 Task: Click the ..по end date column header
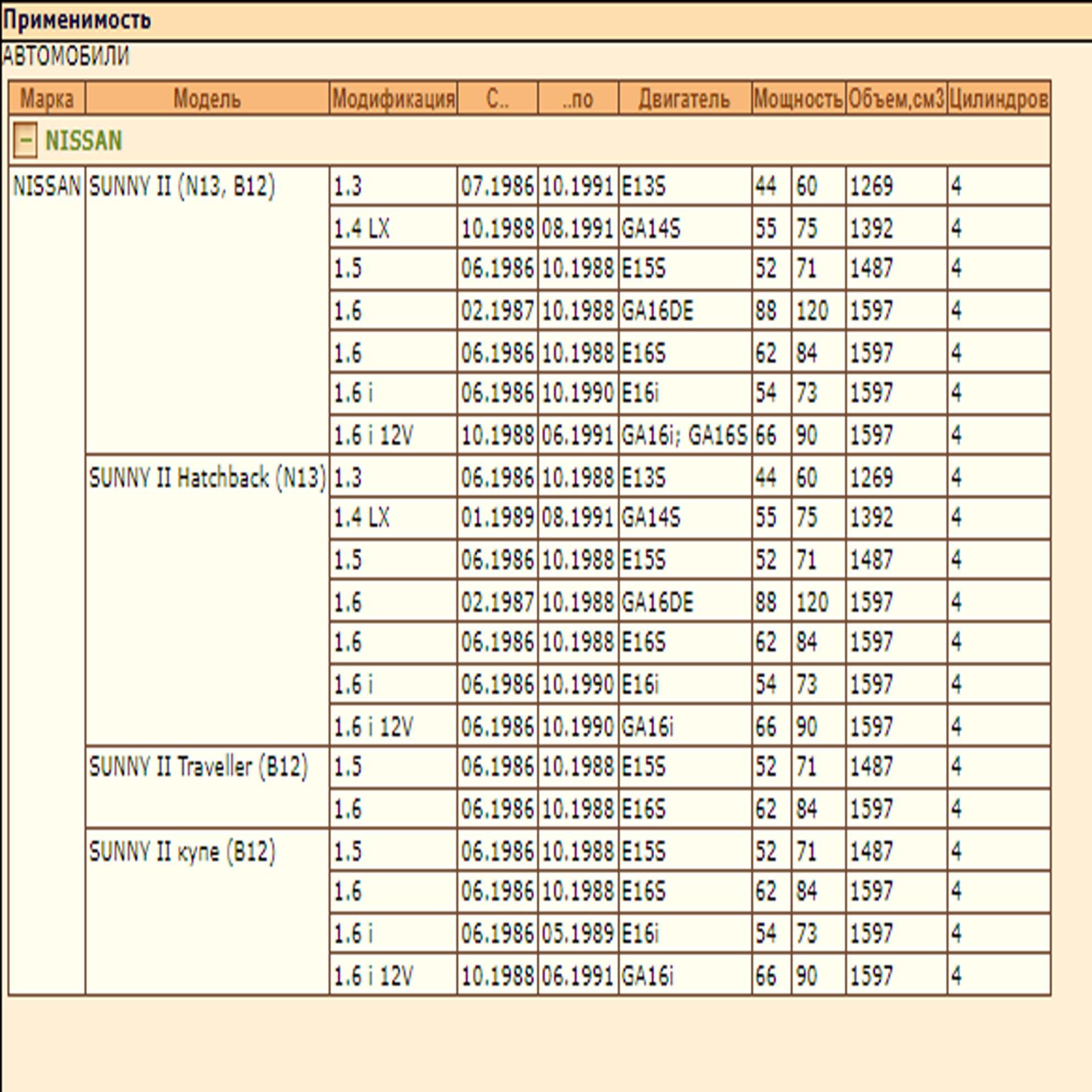click(577, 99)
